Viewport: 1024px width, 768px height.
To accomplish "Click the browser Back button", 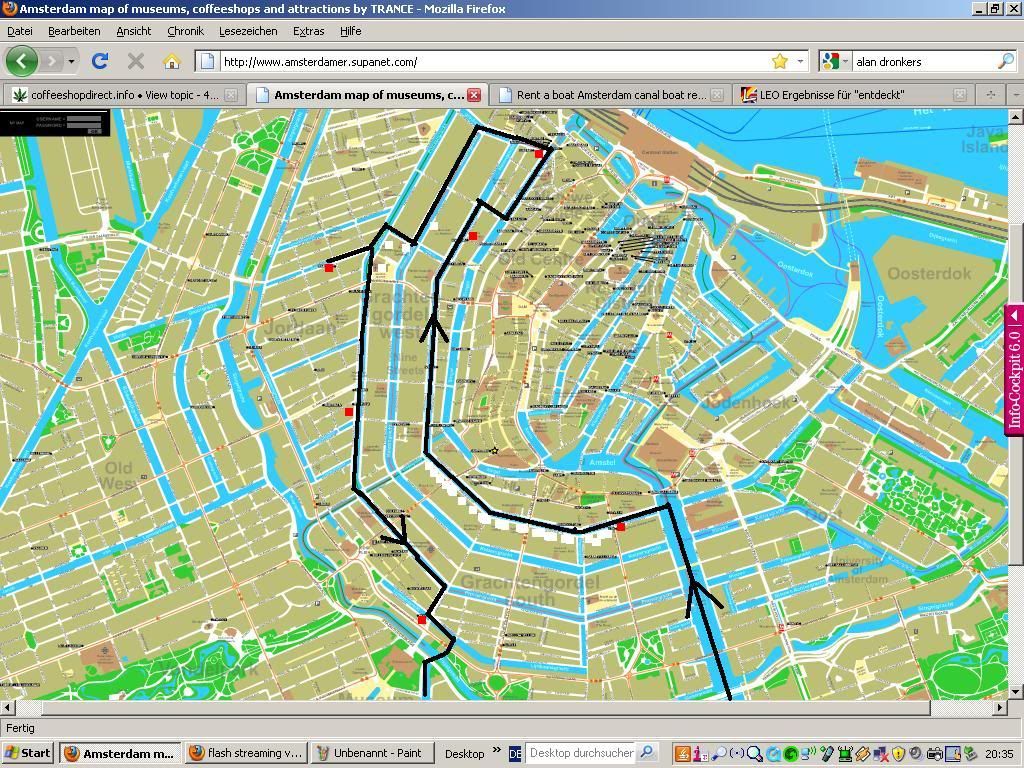I will [21, 61].
